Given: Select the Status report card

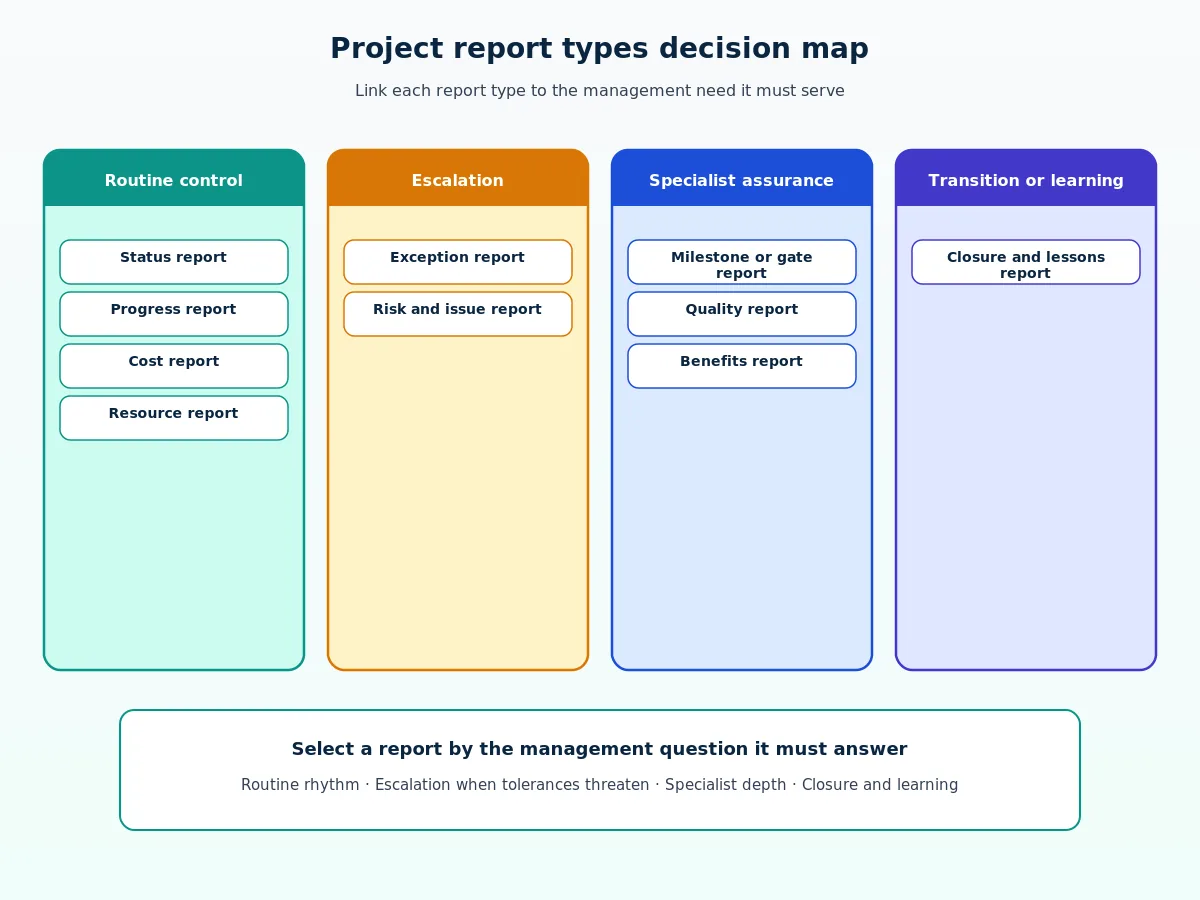Looking at the screenshot, I should [174, 262].
